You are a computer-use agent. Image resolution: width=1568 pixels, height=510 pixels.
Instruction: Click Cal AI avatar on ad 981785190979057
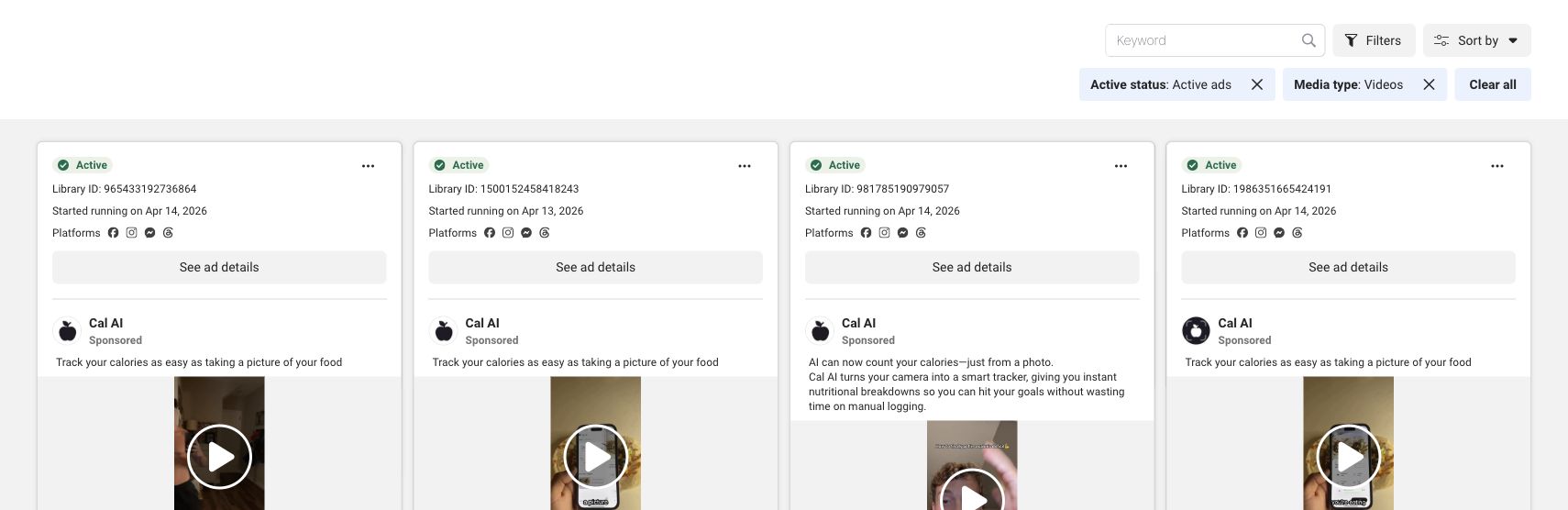[821, 330]
